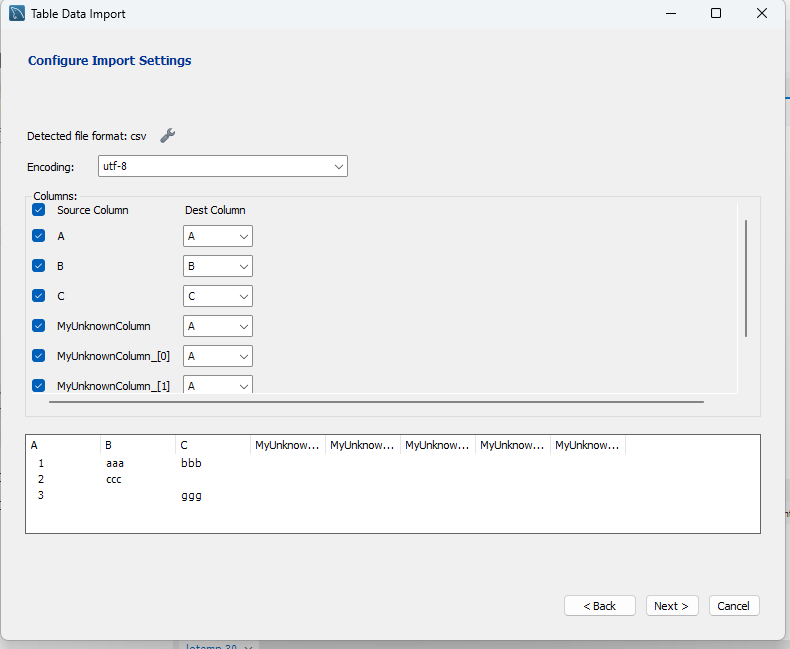The width and height of the screenshot is (790, 649).
Task: Open the Encoding utf-8 dropdown
Action: pos(223,166)
